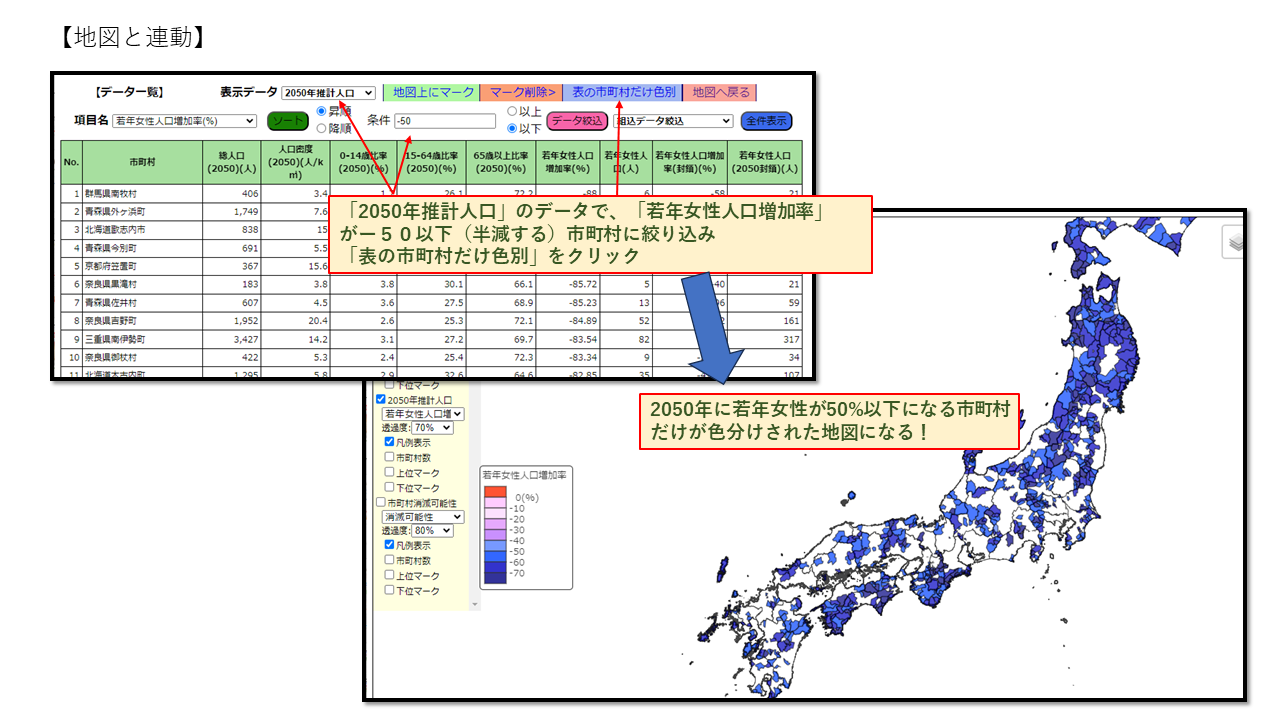Toggle the 2050年推計人口 layer checkbox

tap(381, 399)
